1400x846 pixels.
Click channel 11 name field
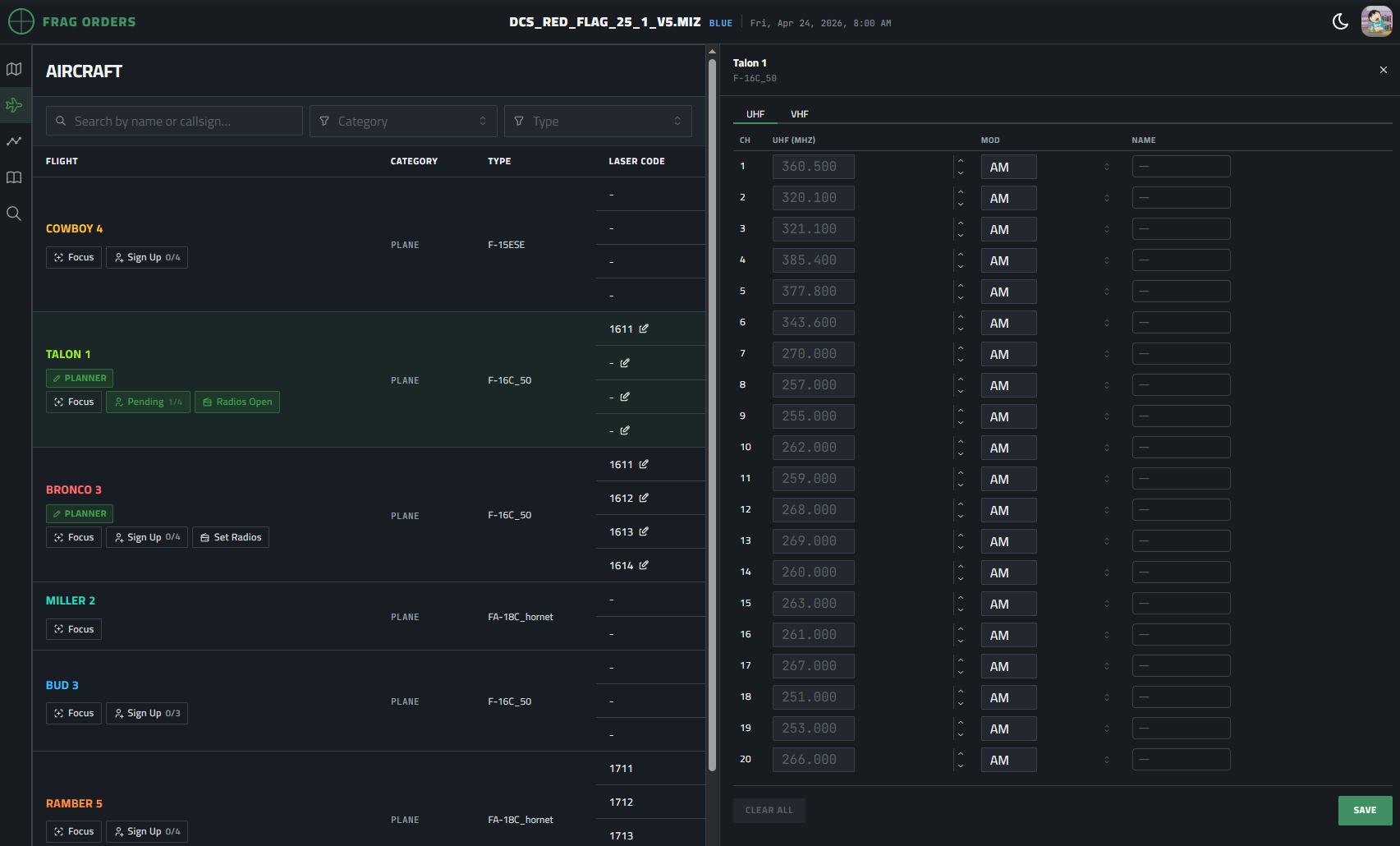[1181, 479]
